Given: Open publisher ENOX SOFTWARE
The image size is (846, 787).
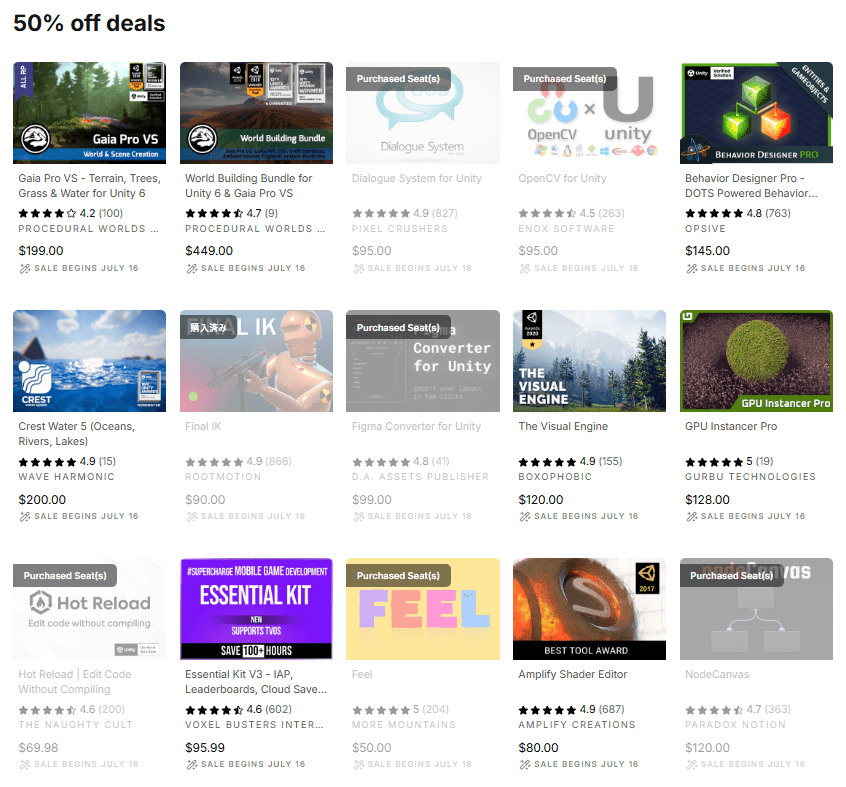Looking at the screenshot, I should pos(566,229).
